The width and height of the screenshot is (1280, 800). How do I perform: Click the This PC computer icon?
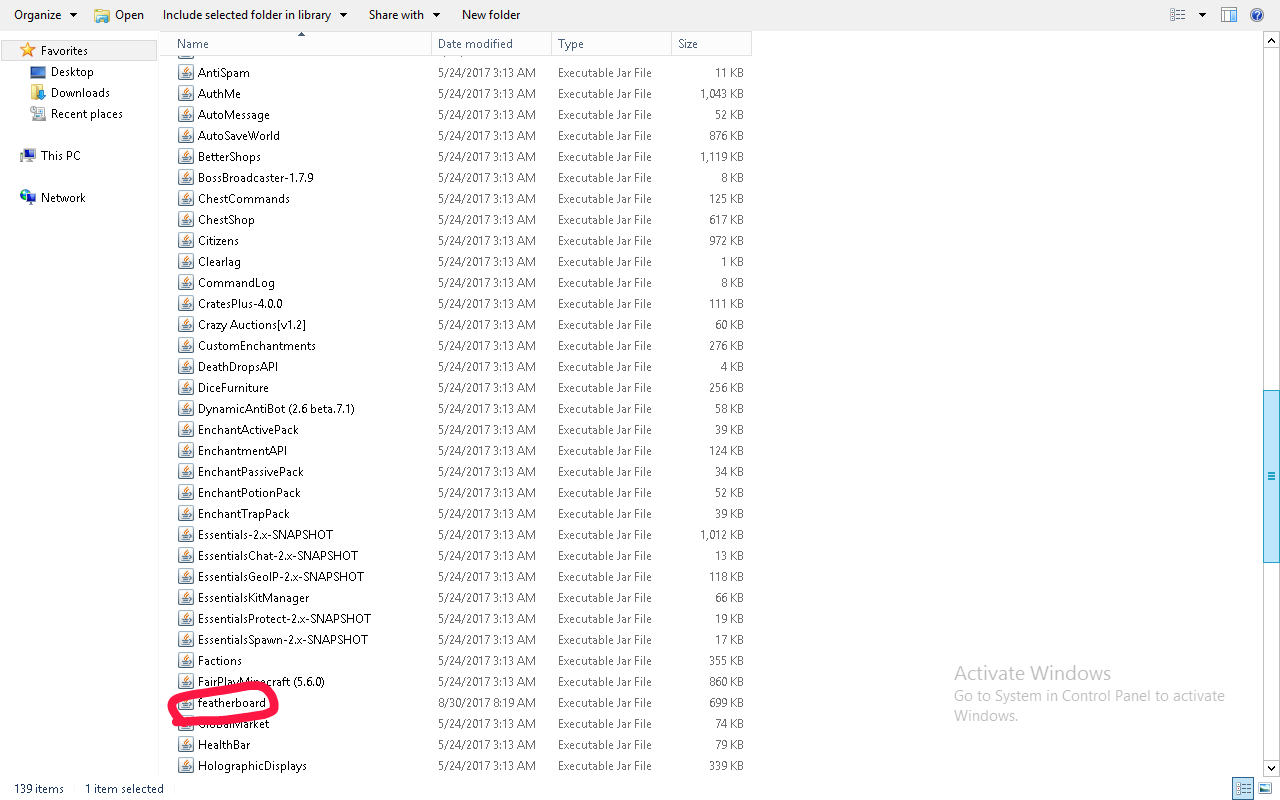tap(28, 156)
